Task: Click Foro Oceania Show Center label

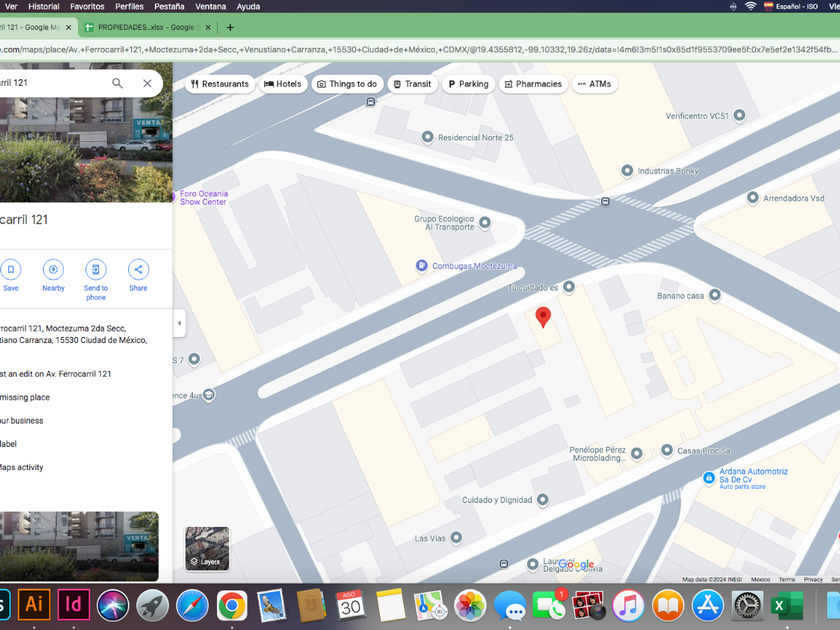Action: pos(204,198)
